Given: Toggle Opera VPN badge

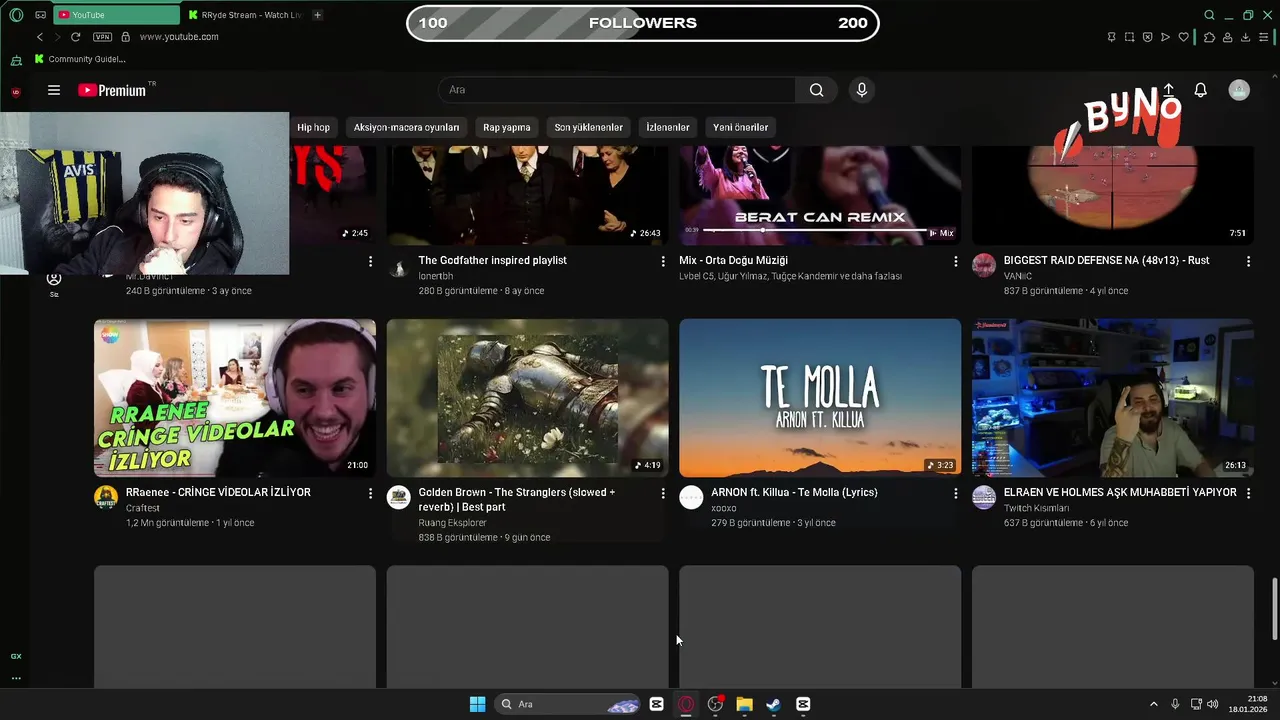Looking at the screenshot, I should tap(102, 37).
